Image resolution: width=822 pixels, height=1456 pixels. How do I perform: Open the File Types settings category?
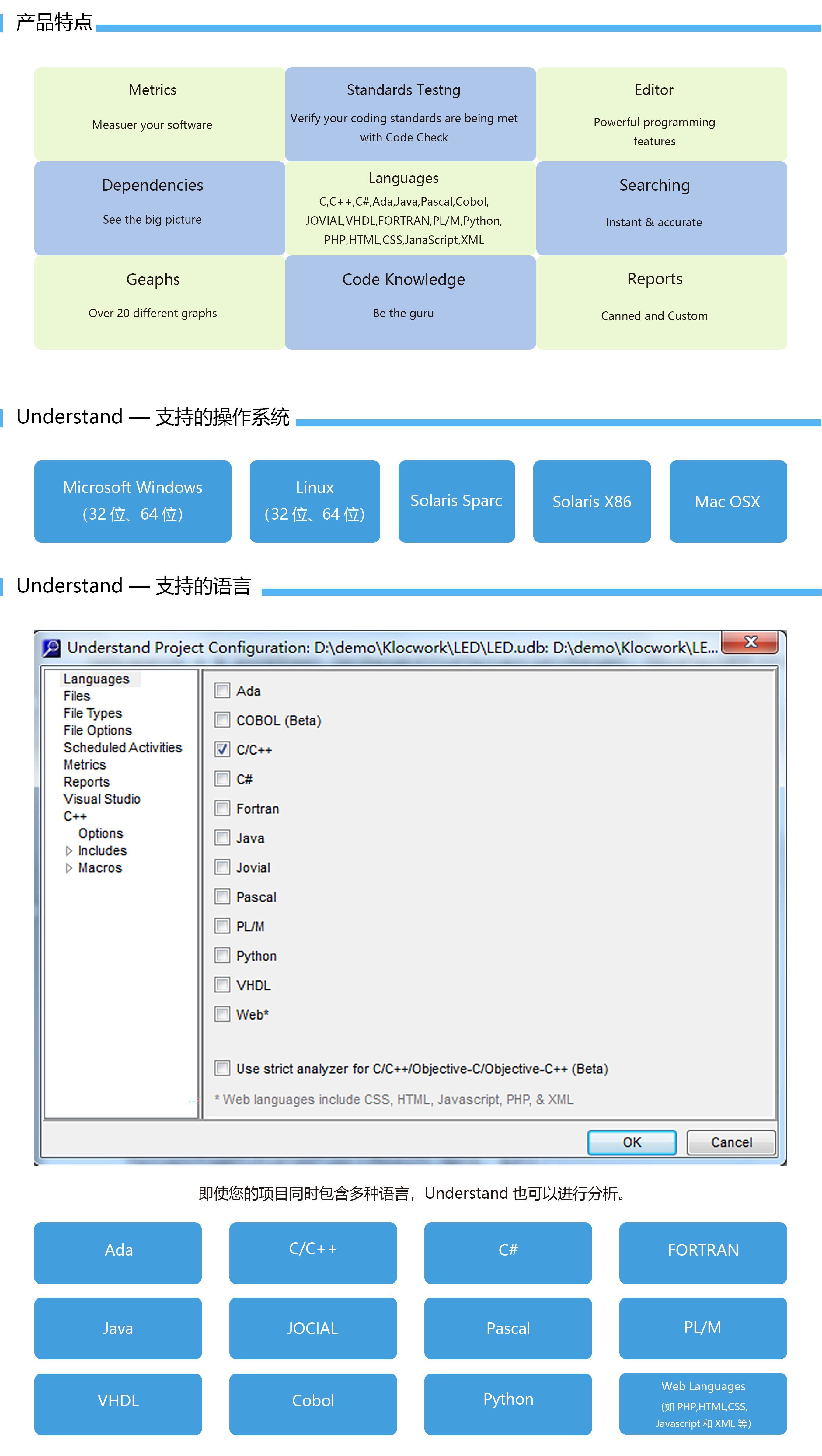(92, 713)
